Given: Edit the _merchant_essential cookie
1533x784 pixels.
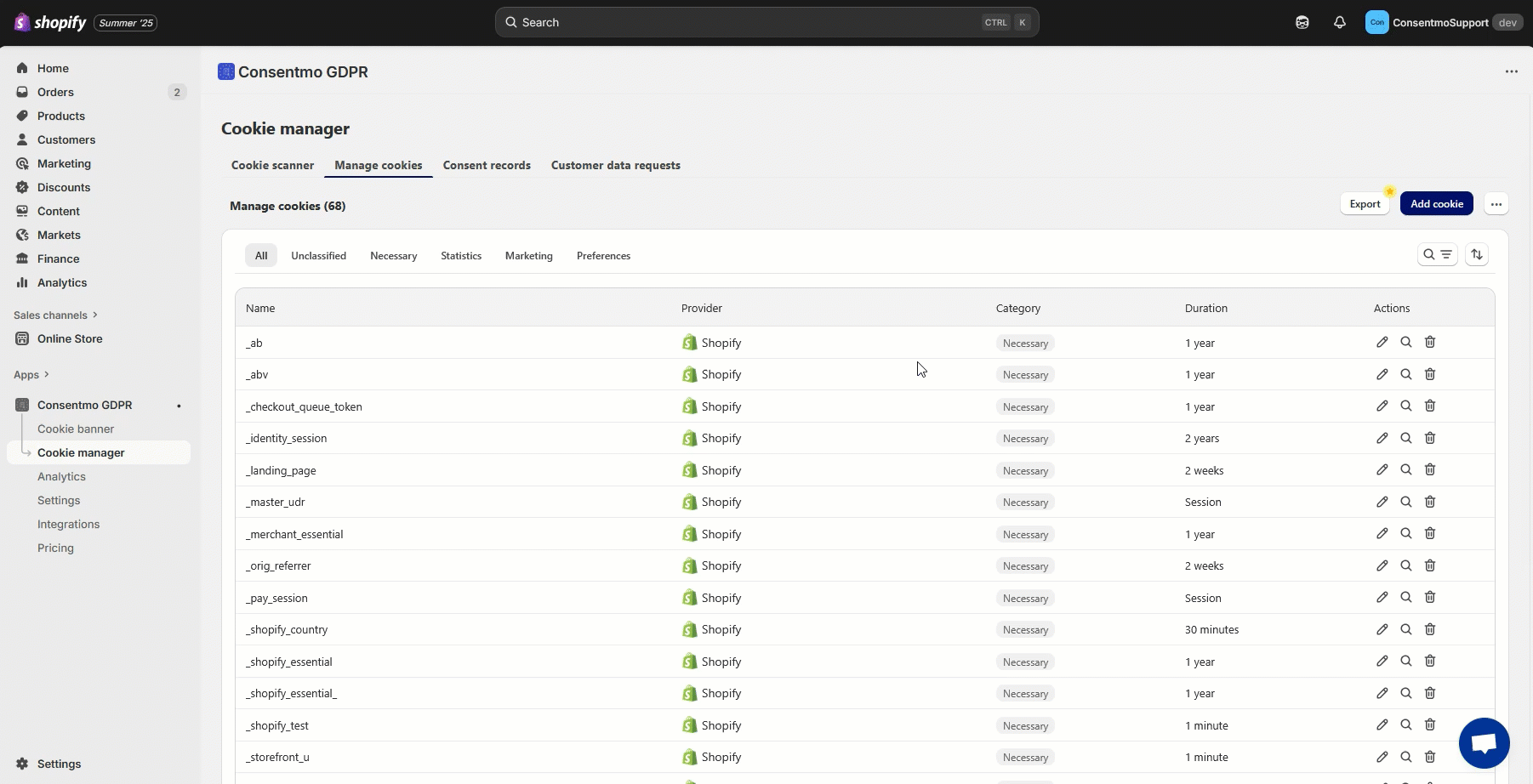Looking at the screenshot, I should 1382,533.
